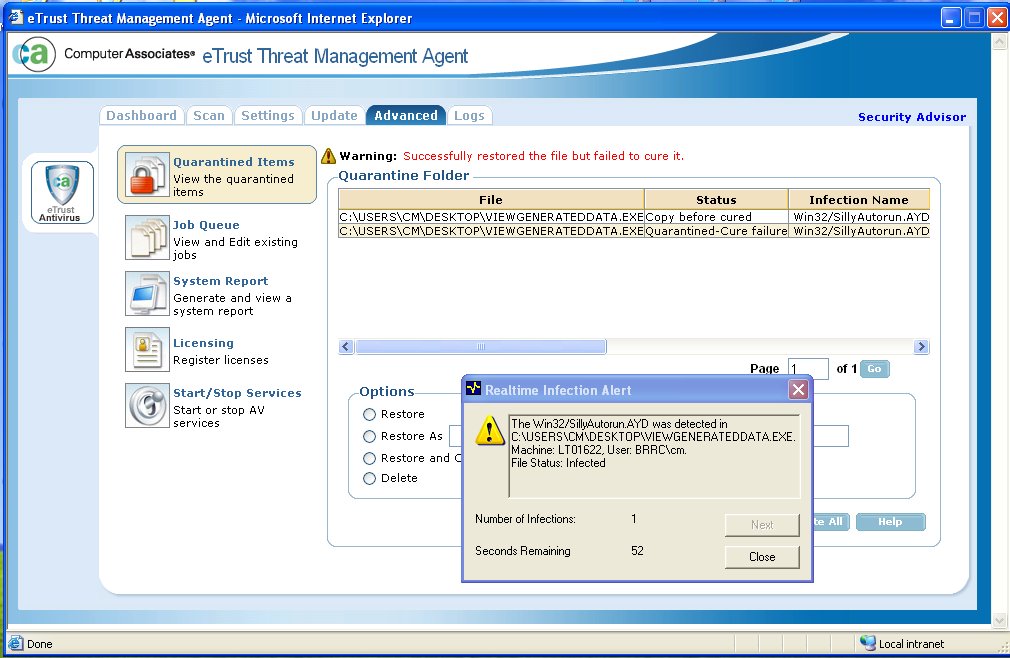Screen dimensions: 1010x658
Task: Click the Page number input field
Action: coord(808,369)
